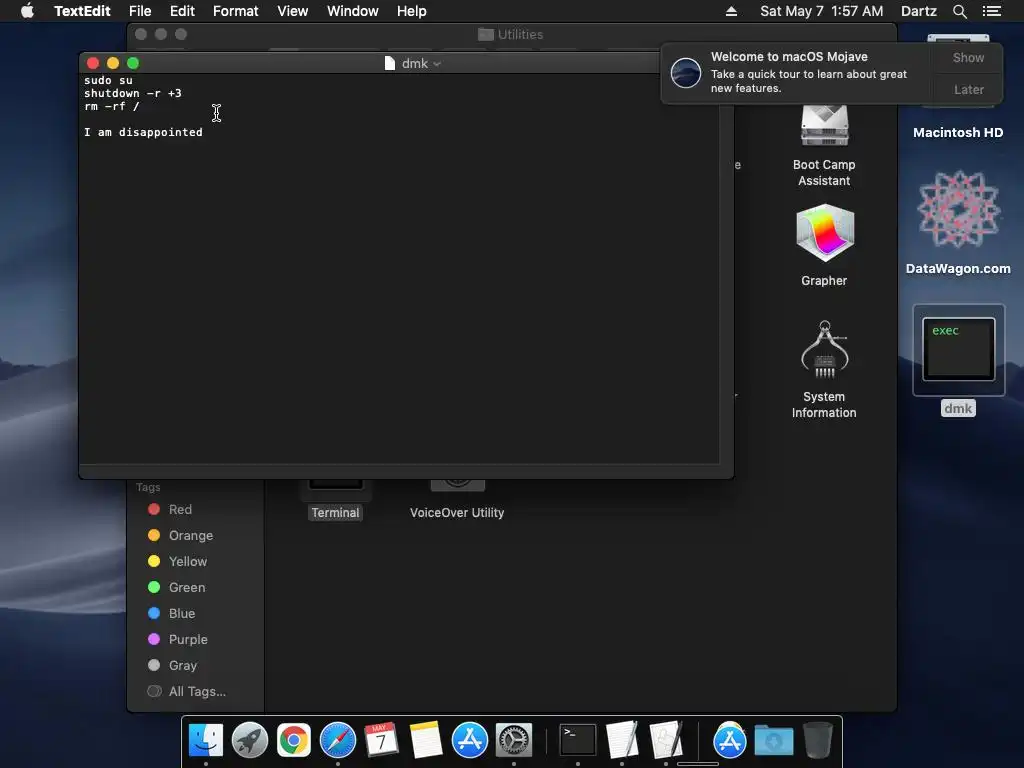Open Google Chrome from the Dock
Image resolution: width=1024 pixels, height=768 pixels.
click(x=294, y=741)
